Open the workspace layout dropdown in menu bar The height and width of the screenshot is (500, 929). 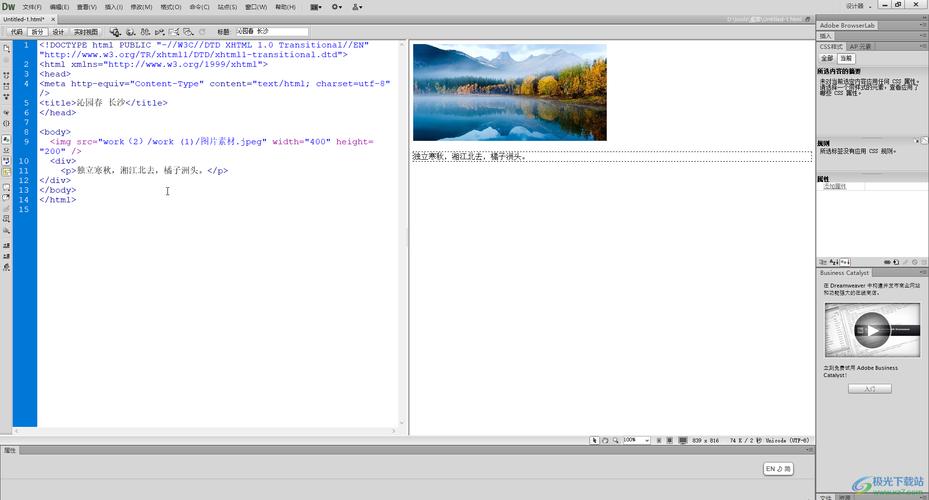317,7
